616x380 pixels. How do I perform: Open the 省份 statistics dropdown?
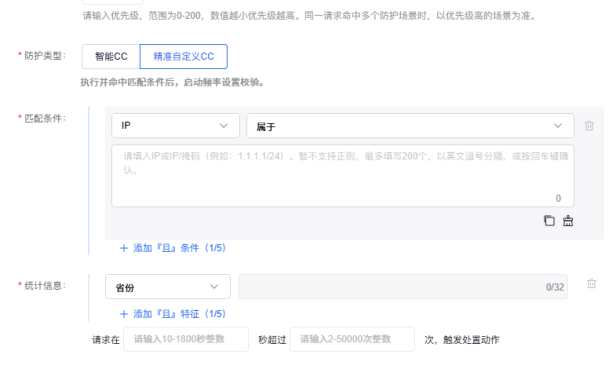click(x=168, y=286)
